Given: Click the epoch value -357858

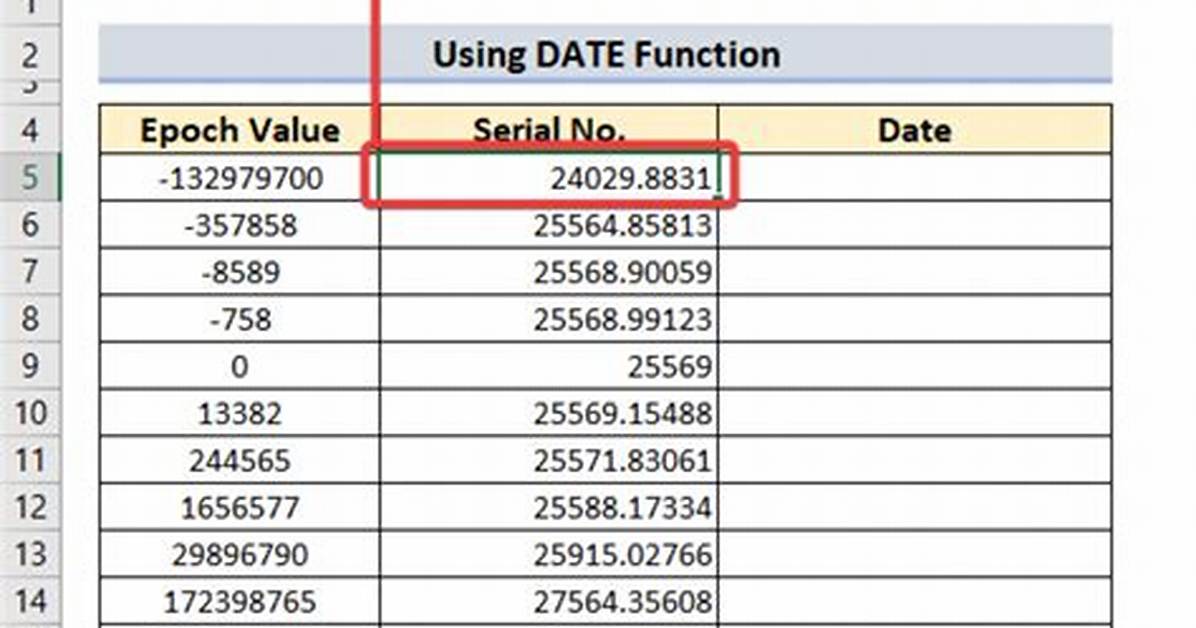Looking at the screenshot, I should [x=240, y=225].
